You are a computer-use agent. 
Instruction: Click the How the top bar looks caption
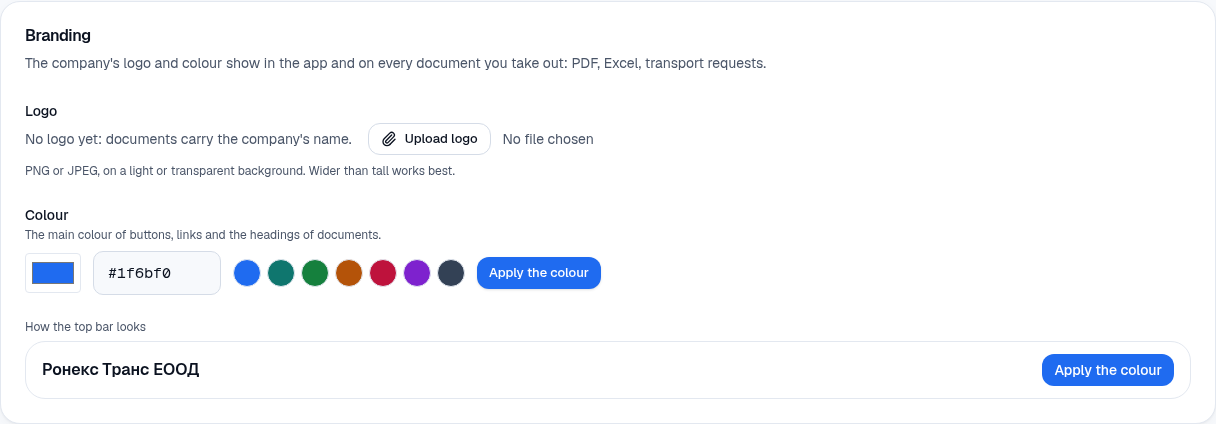tap(86, 326)
